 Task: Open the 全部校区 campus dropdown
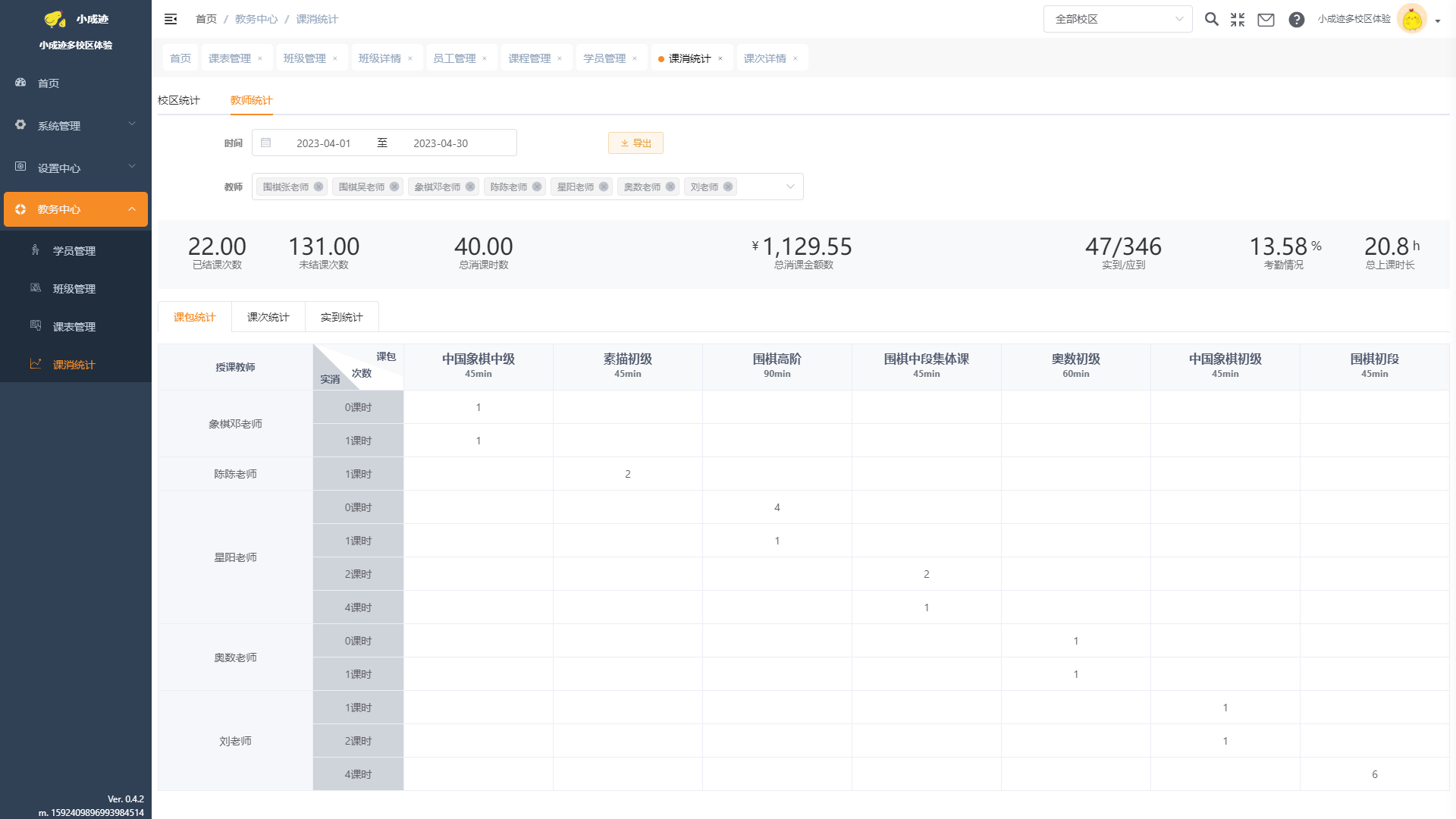coord(1117,19)
